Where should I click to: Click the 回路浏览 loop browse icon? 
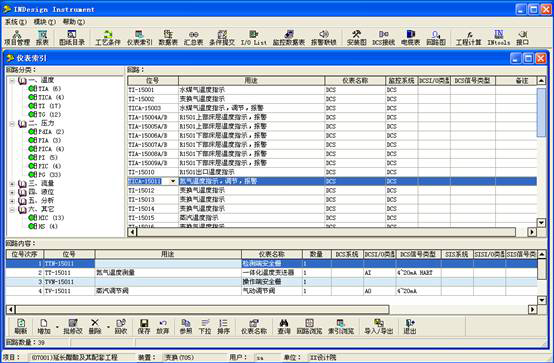(x=309, y=326)
